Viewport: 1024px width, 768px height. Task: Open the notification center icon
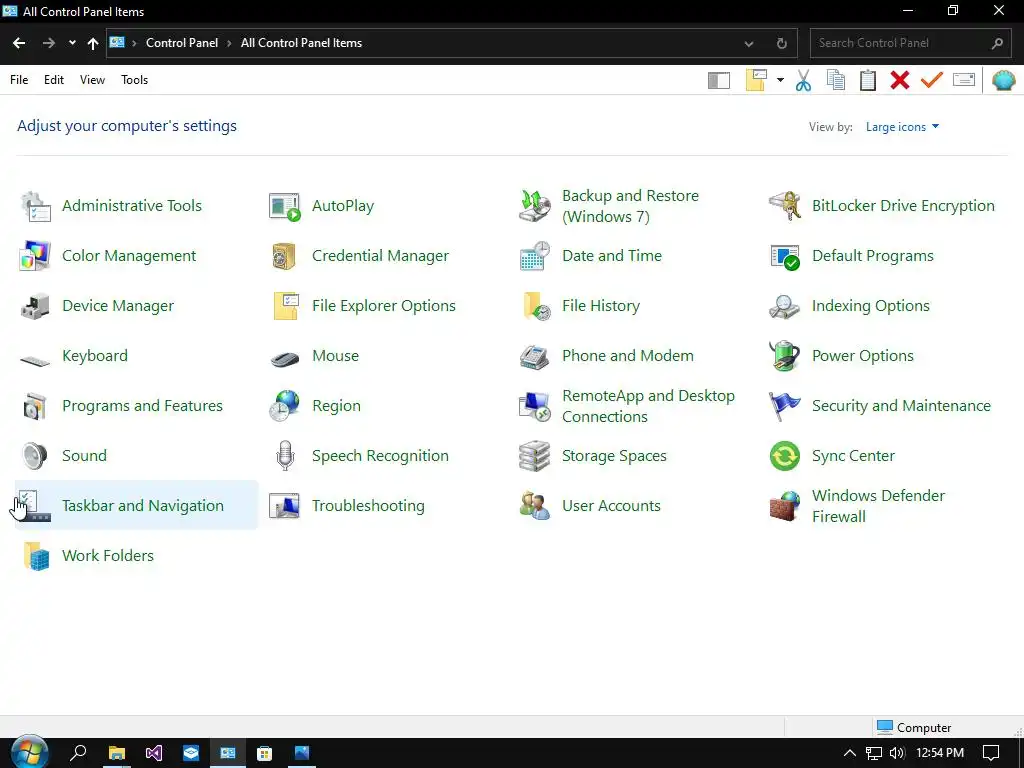[991, 753]
